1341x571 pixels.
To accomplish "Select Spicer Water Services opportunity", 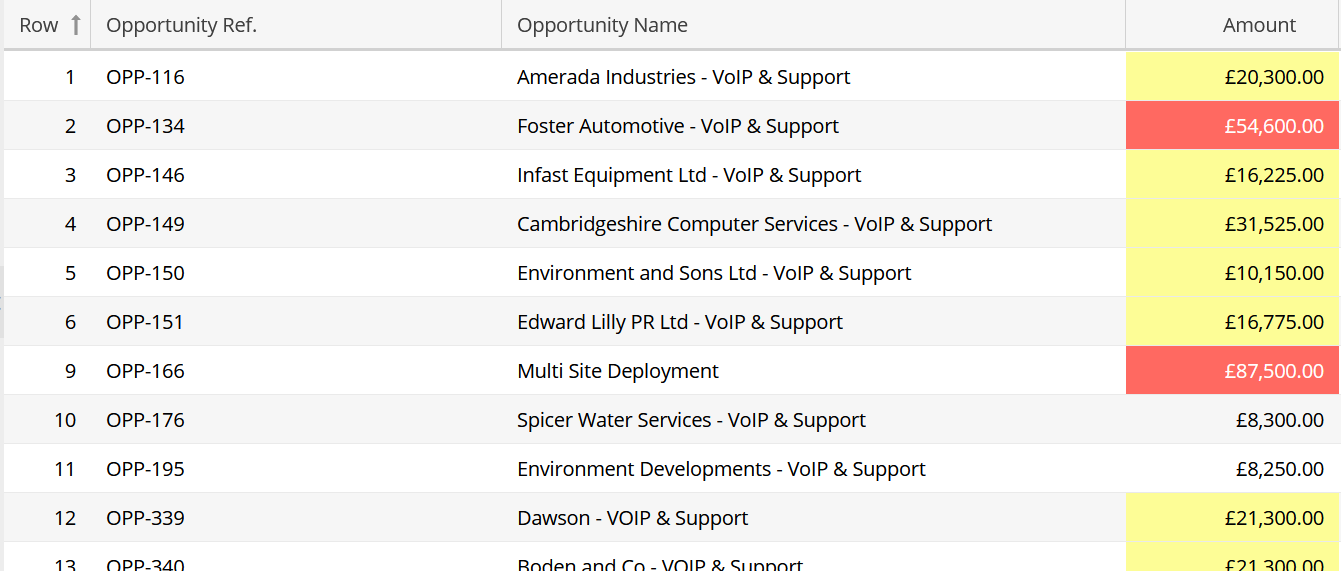I will (691, 420).
